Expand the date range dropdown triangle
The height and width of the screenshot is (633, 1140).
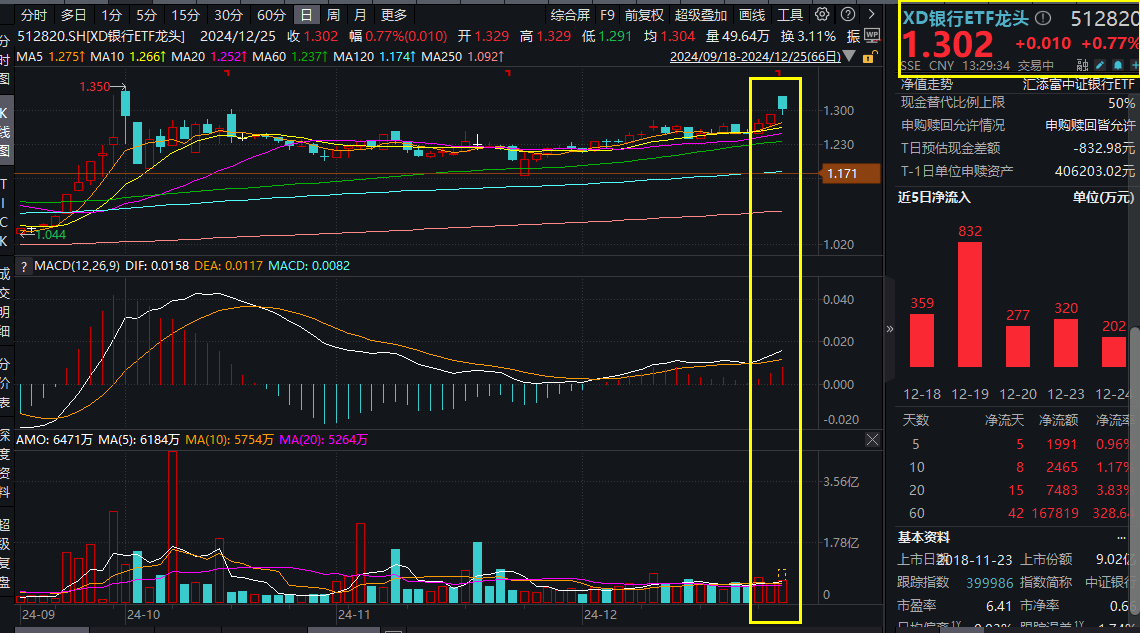point(849,56)
